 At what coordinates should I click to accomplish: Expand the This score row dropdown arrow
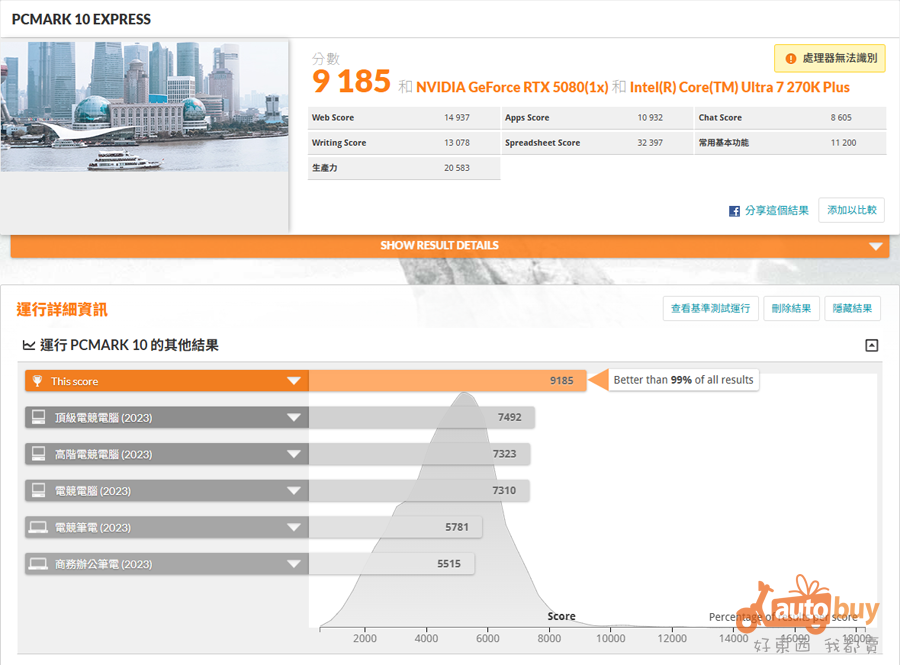click(x=293, y=381)
